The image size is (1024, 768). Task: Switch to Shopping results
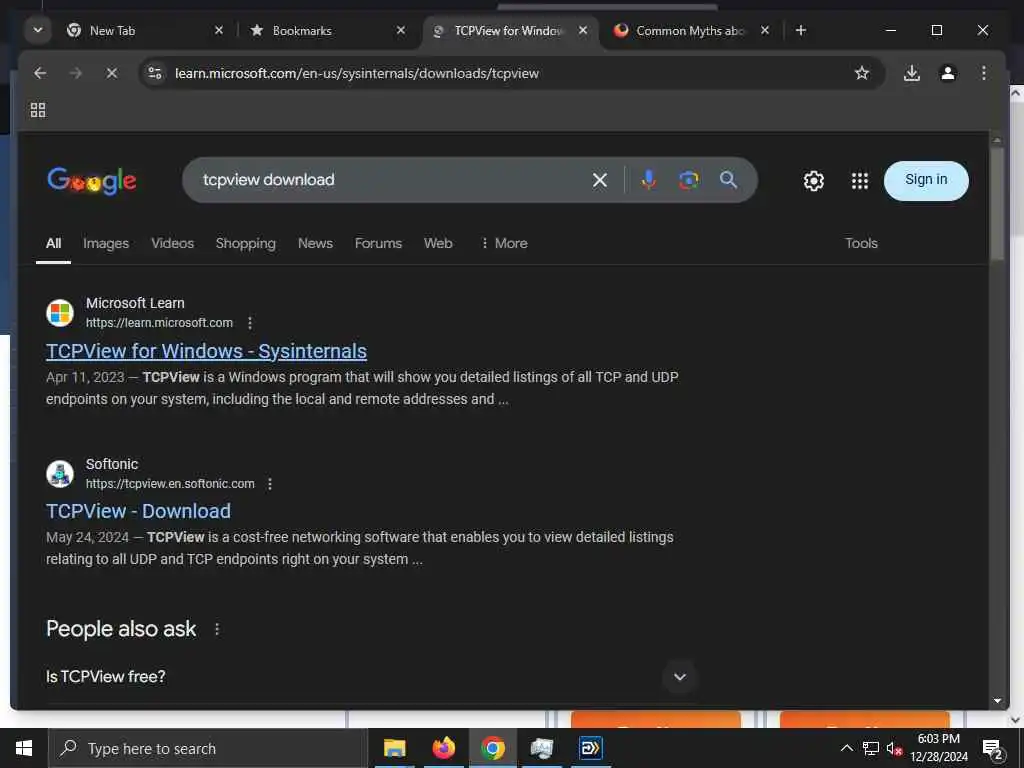tap(246, 244)
